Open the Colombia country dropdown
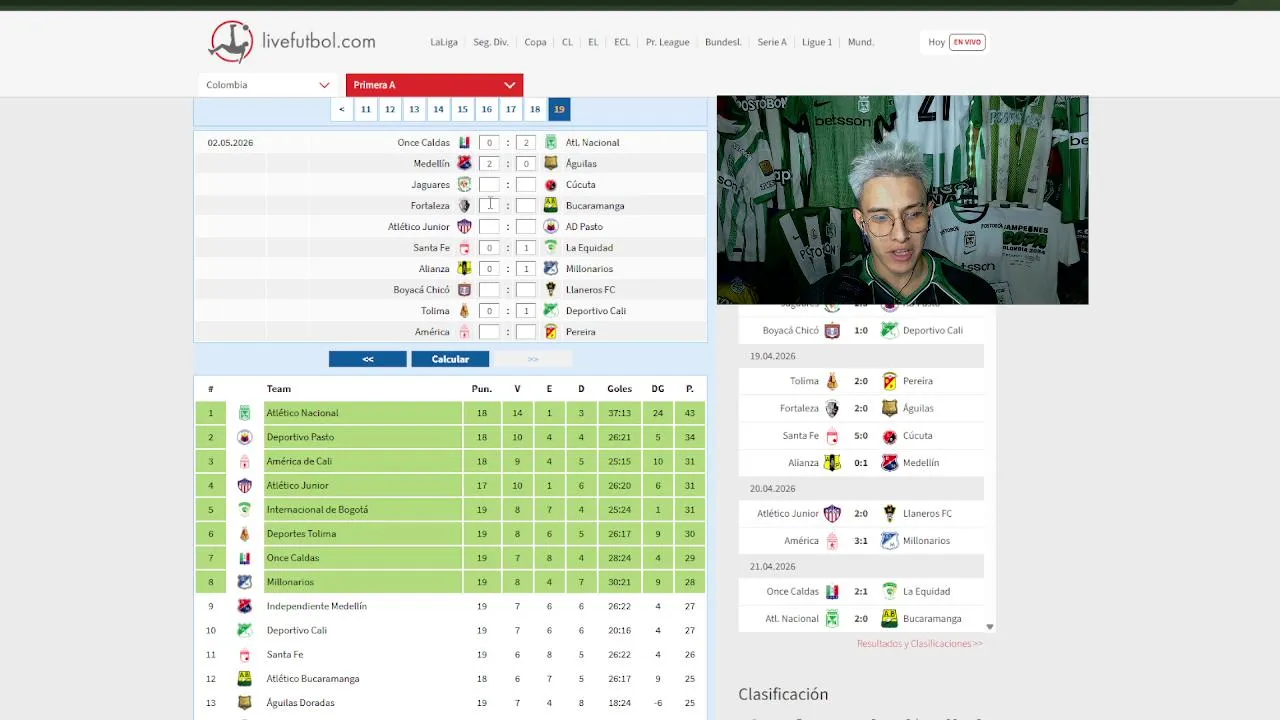The image size is (1280, 720). pyautogui.click(x=267, y=85)
